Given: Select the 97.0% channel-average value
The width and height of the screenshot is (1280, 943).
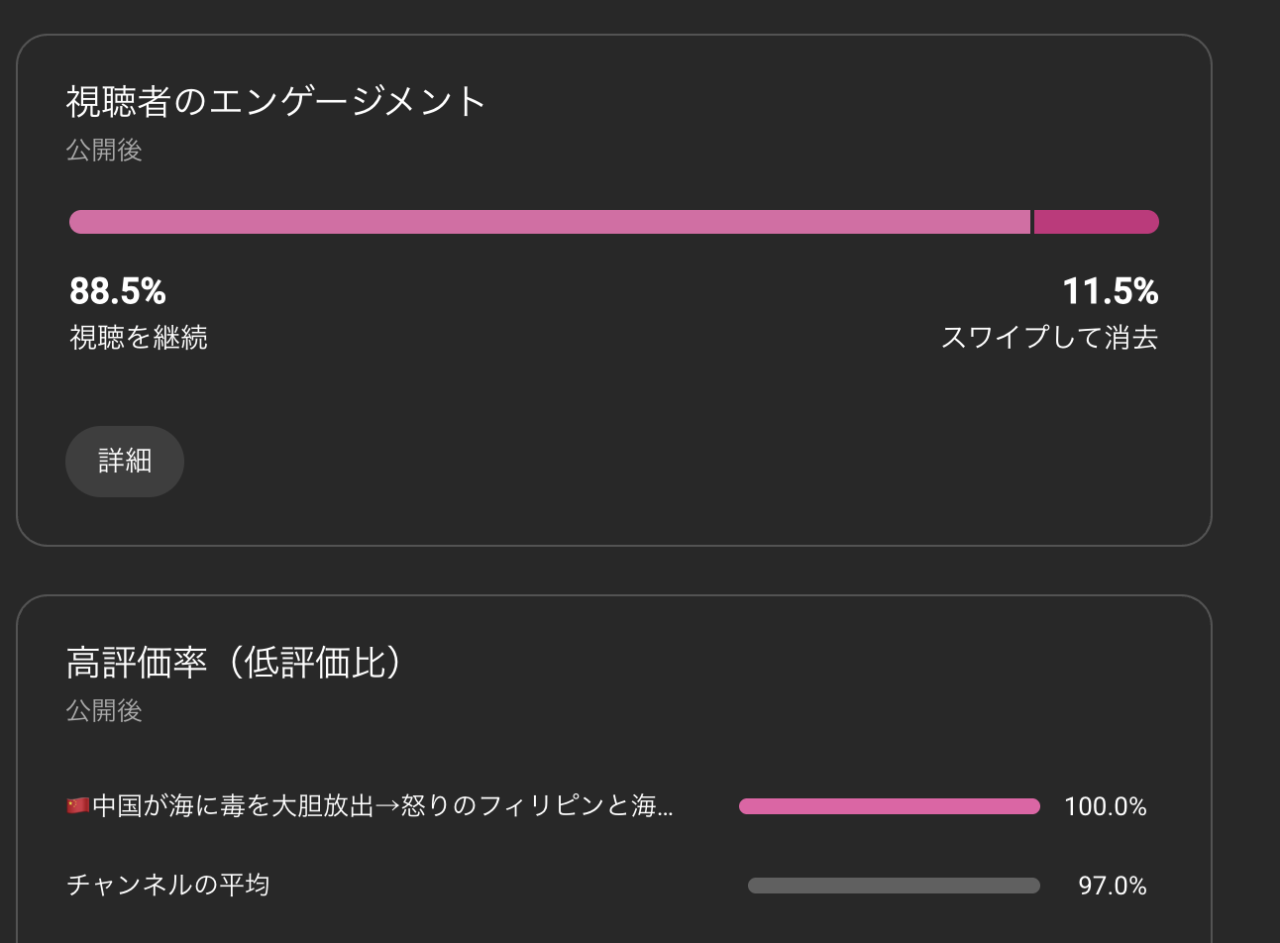Looking at the screenshot, I should (x=1112, y=886).
